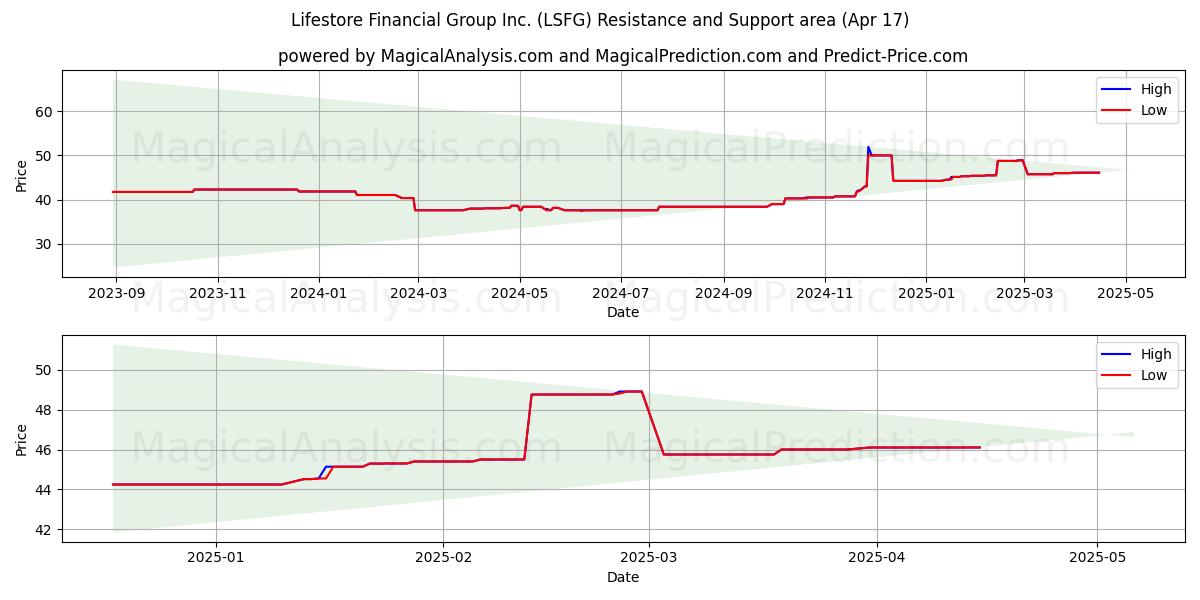Click the chart title mentioning Lifestore Financial Group

pyautogui.click(x=600, y=20)
